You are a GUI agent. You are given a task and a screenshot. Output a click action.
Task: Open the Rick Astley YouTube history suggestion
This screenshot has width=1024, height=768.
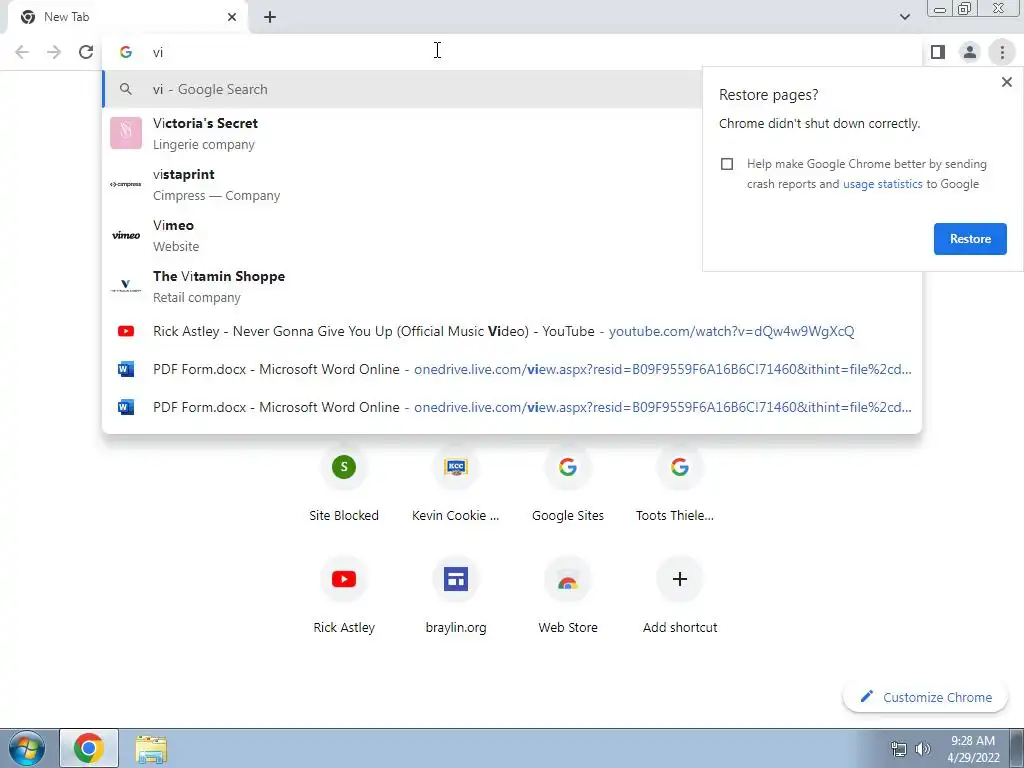coord(512,331)
